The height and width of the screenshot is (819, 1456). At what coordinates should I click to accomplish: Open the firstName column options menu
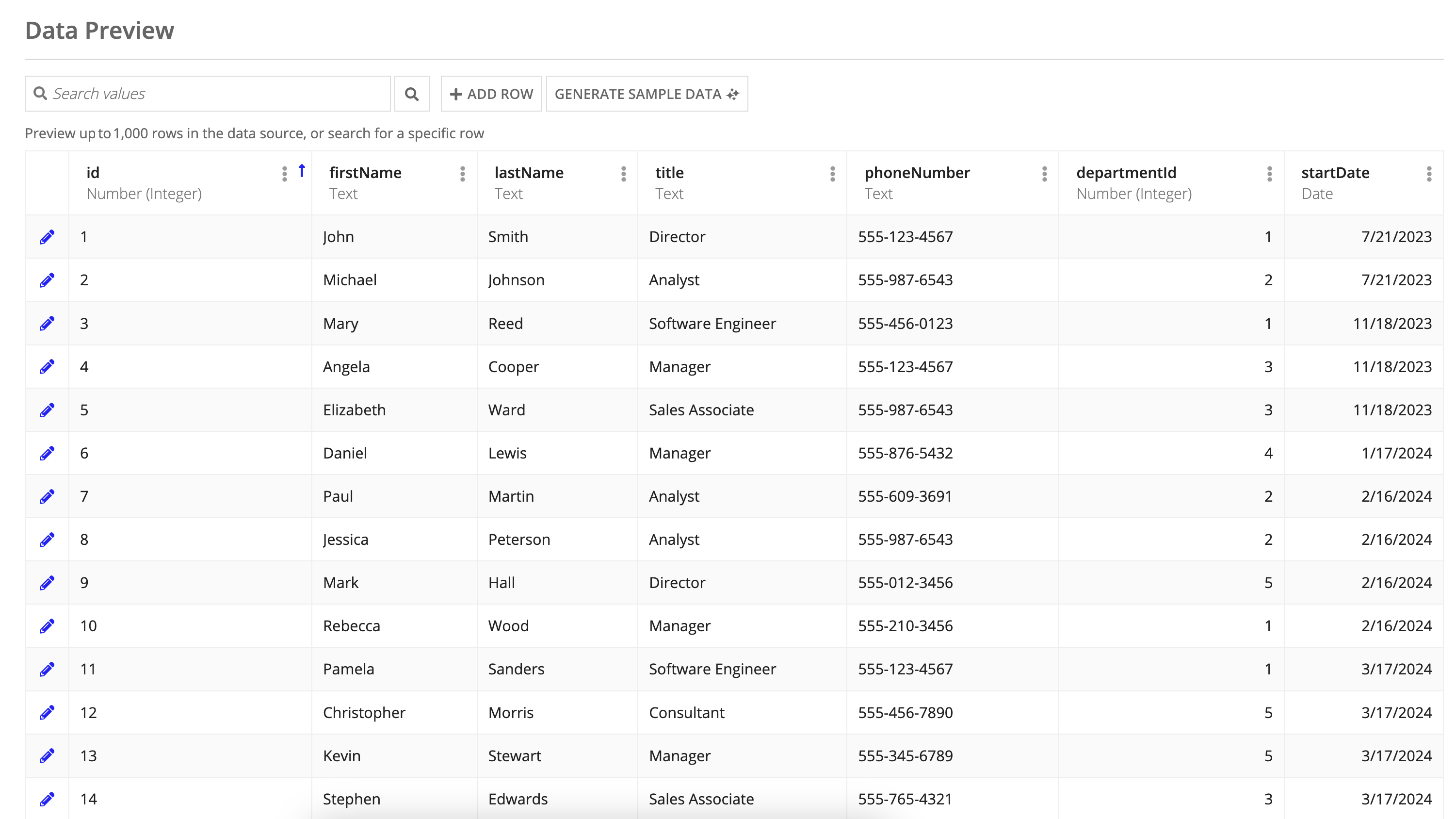tap(462, 174)
